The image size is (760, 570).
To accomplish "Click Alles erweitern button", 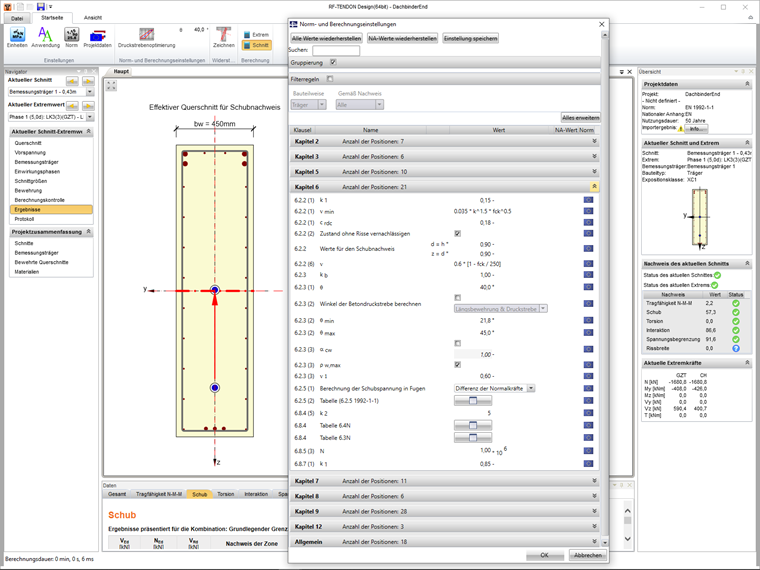I will (x=580, y=117).
